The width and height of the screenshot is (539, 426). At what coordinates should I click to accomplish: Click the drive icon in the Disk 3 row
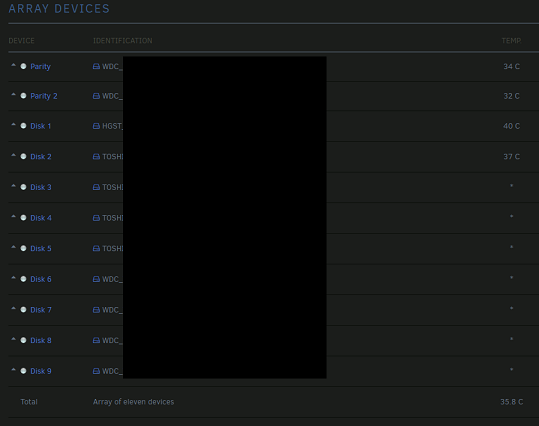pyautogui.click(x=96, y=187)
